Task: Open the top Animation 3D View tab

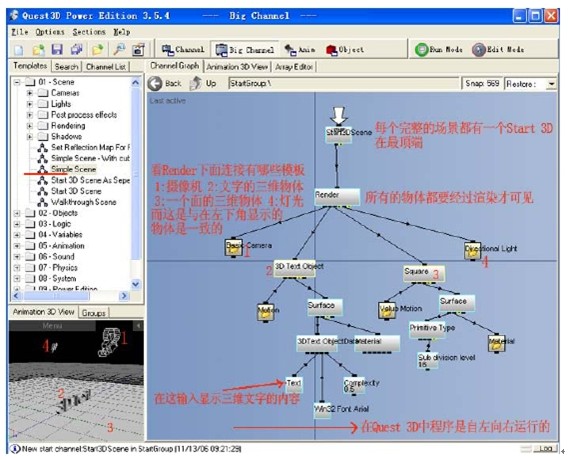Action: 237,67
